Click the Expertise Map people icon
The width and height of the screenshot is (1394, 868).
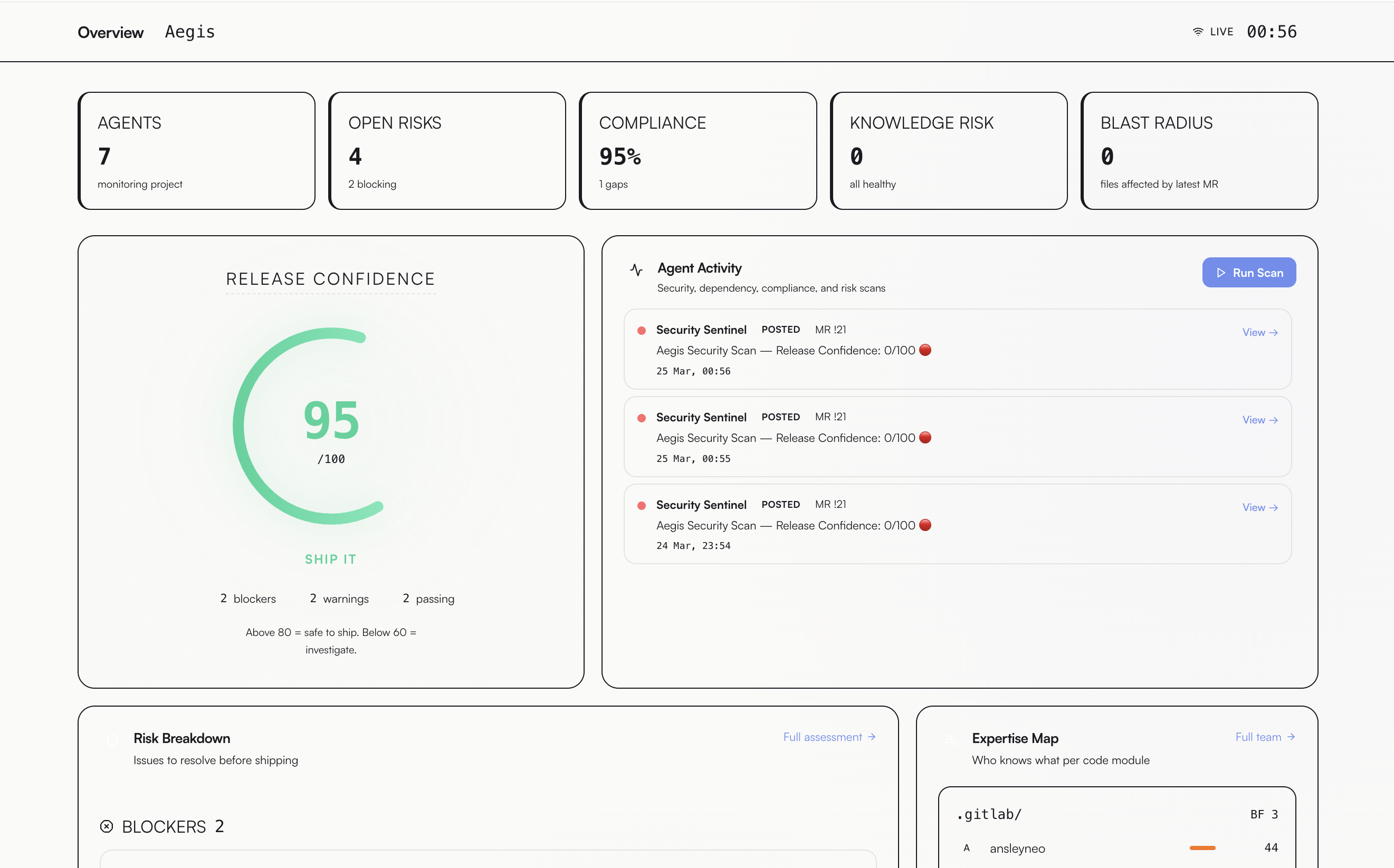click(x=951, y=740)
